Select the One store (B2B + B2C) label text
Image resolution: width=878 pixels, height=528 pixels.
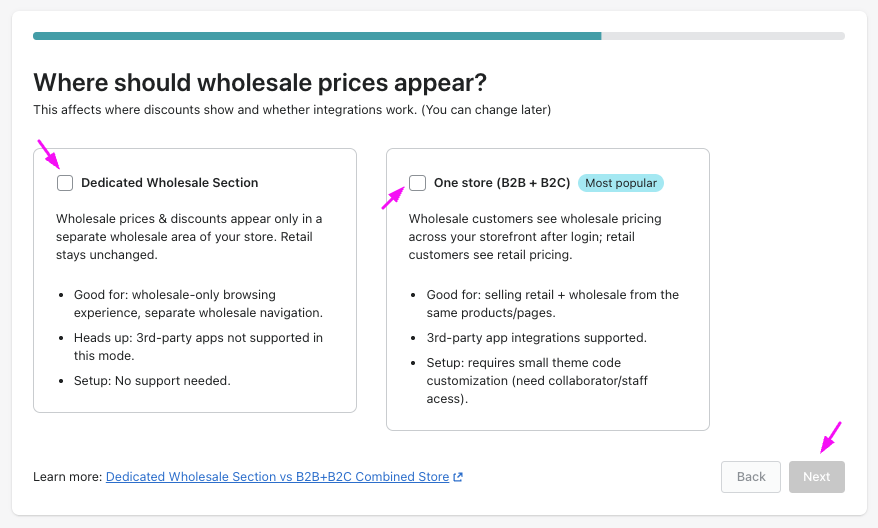tap(501, 183)
